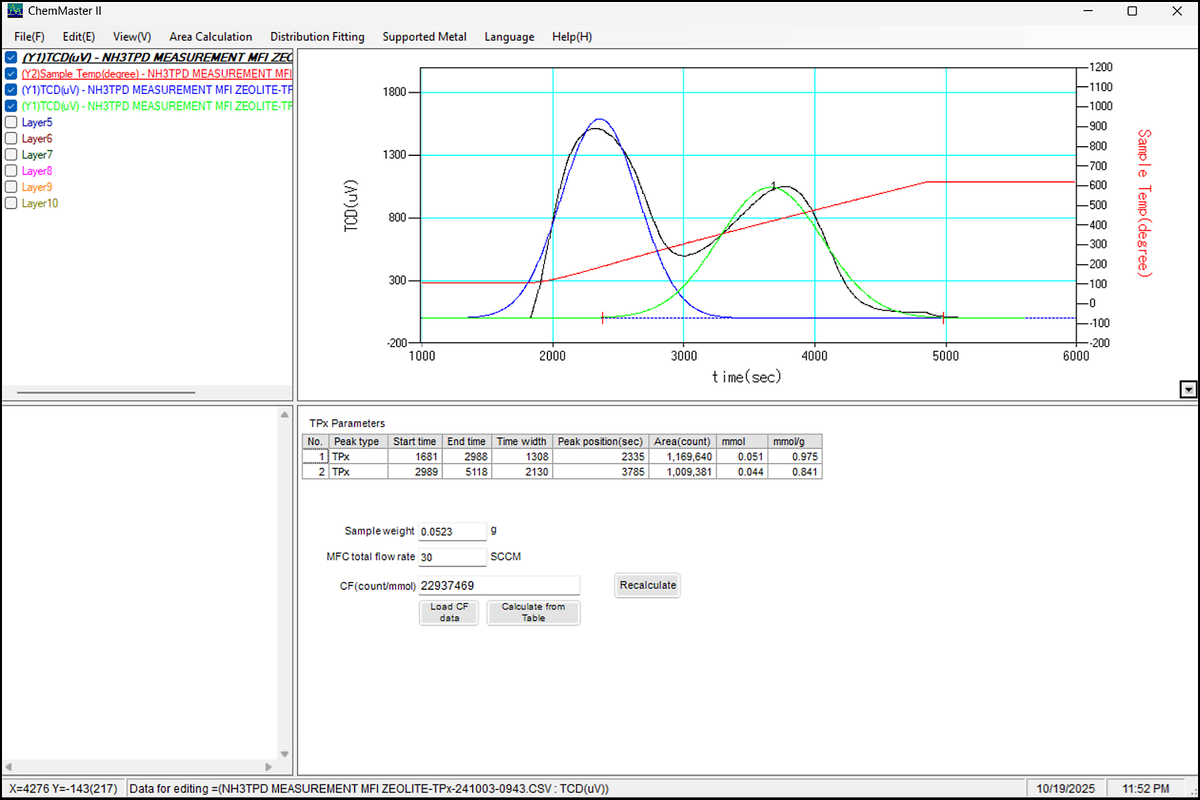Click the left arrow of the lower-left horizontal scrollbar
Screen dimensions: 1200x800
(9, 767)
